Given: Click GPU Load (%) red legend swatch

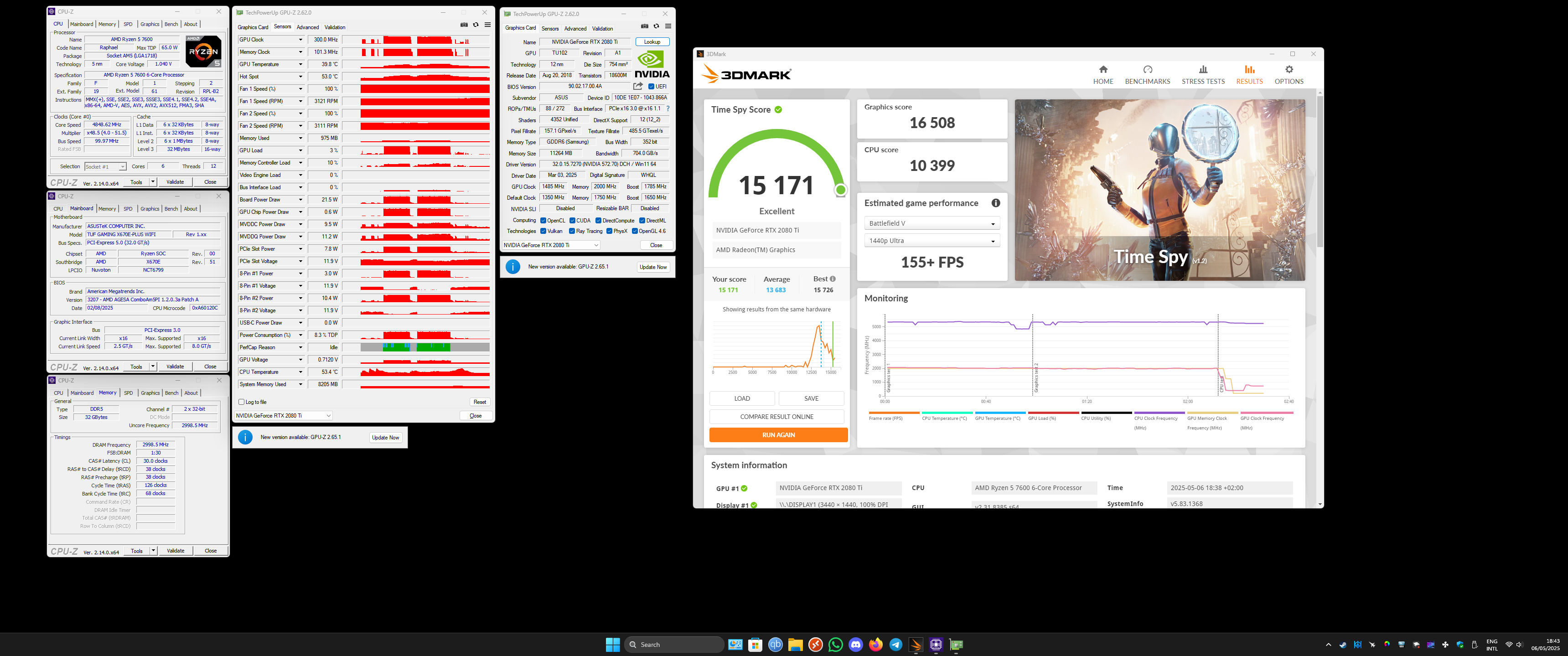Looking at the screenshot, I should coord(1054,413).
